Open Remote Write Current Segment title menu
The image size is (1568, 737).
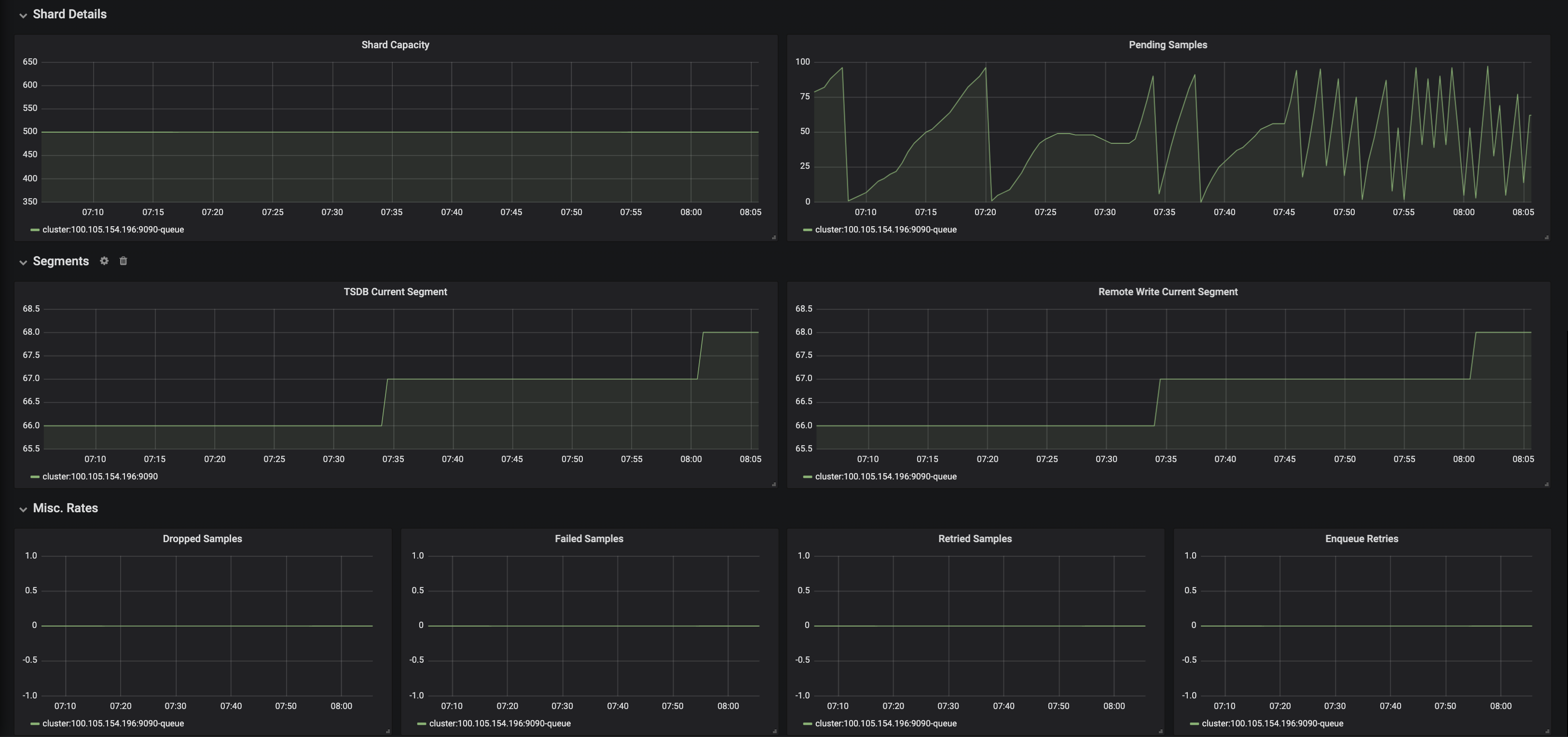tap(1168, 292)
